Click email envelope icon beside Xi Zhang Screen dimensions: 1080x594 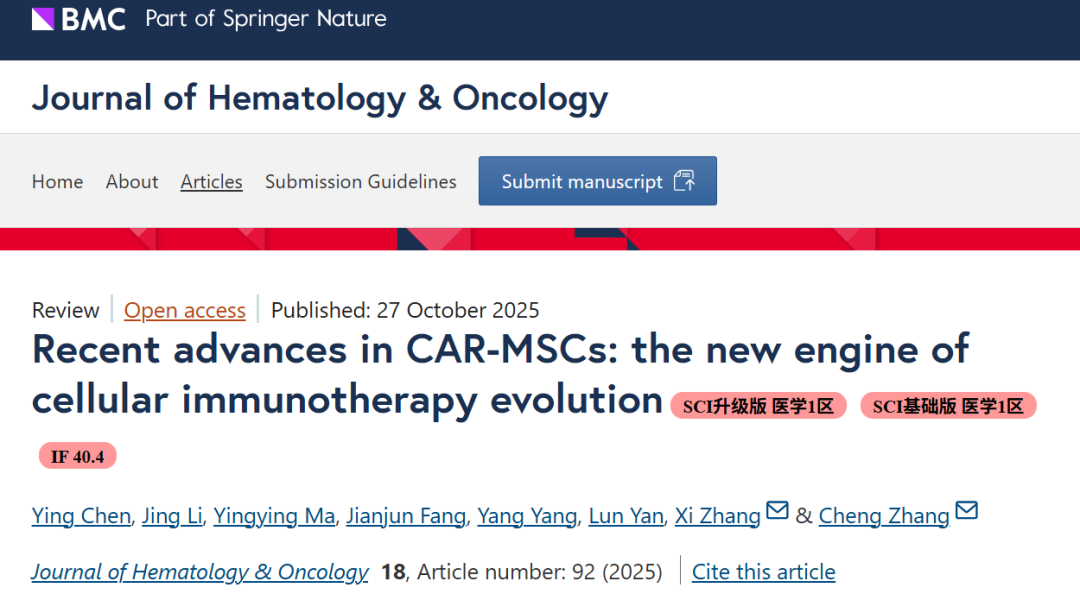coord(777,512)
